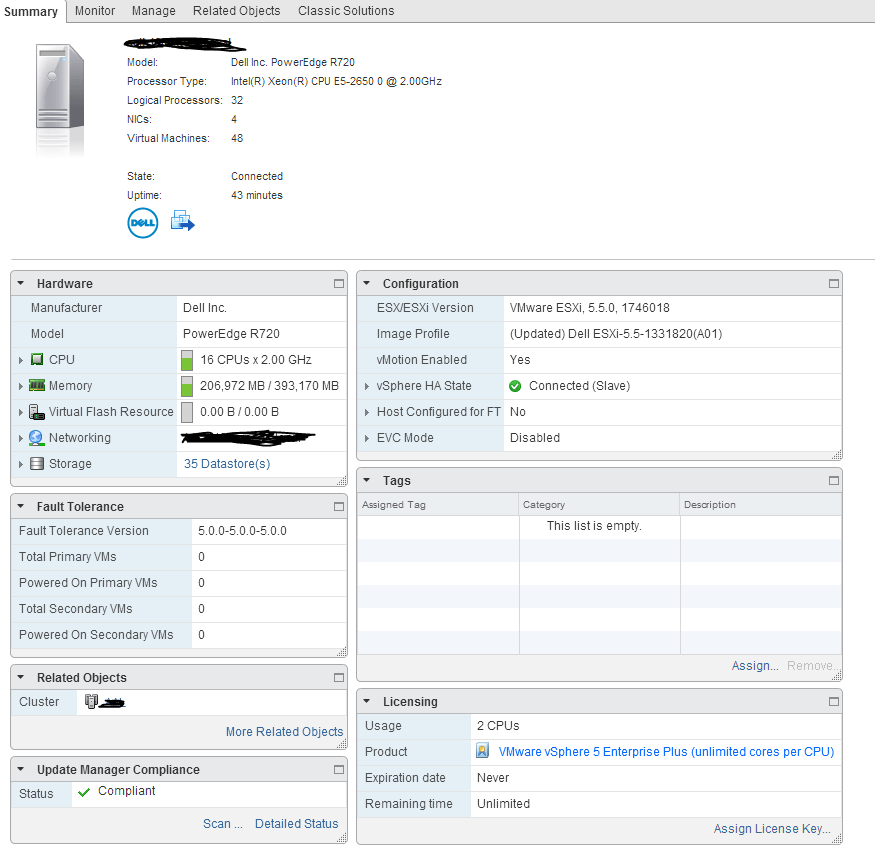Expand the Storage row
This screenshot has width=875, height=848.
(x=21, y=464)
